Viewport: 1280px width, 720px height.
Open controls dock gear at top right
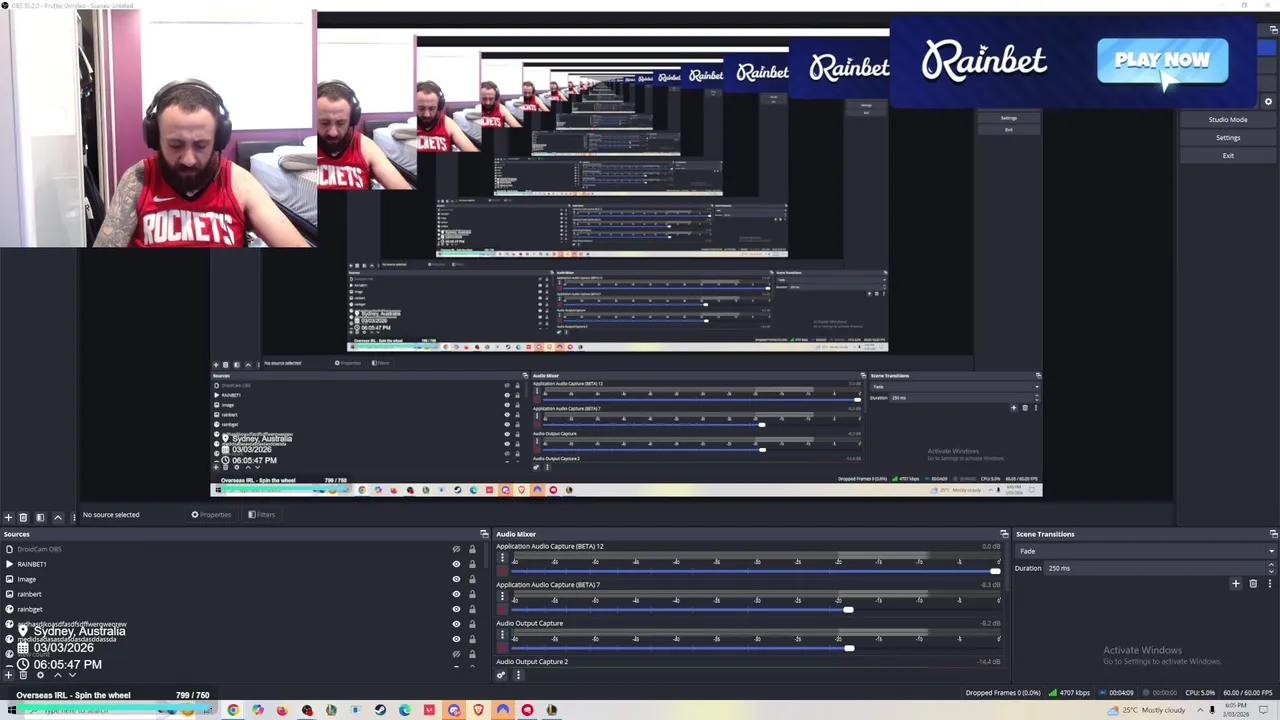pos(1268,102)
